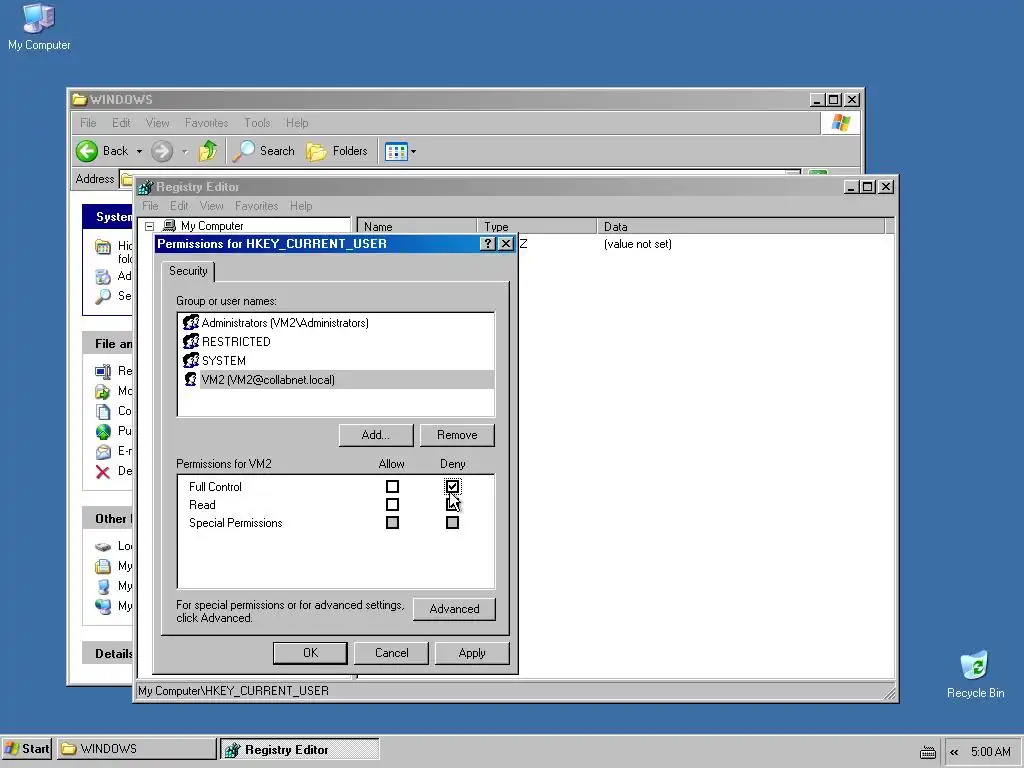Click the help question mark button in Permissions dialog
This screenshot has height=768, width=1024.
click(x=487, y=244)
